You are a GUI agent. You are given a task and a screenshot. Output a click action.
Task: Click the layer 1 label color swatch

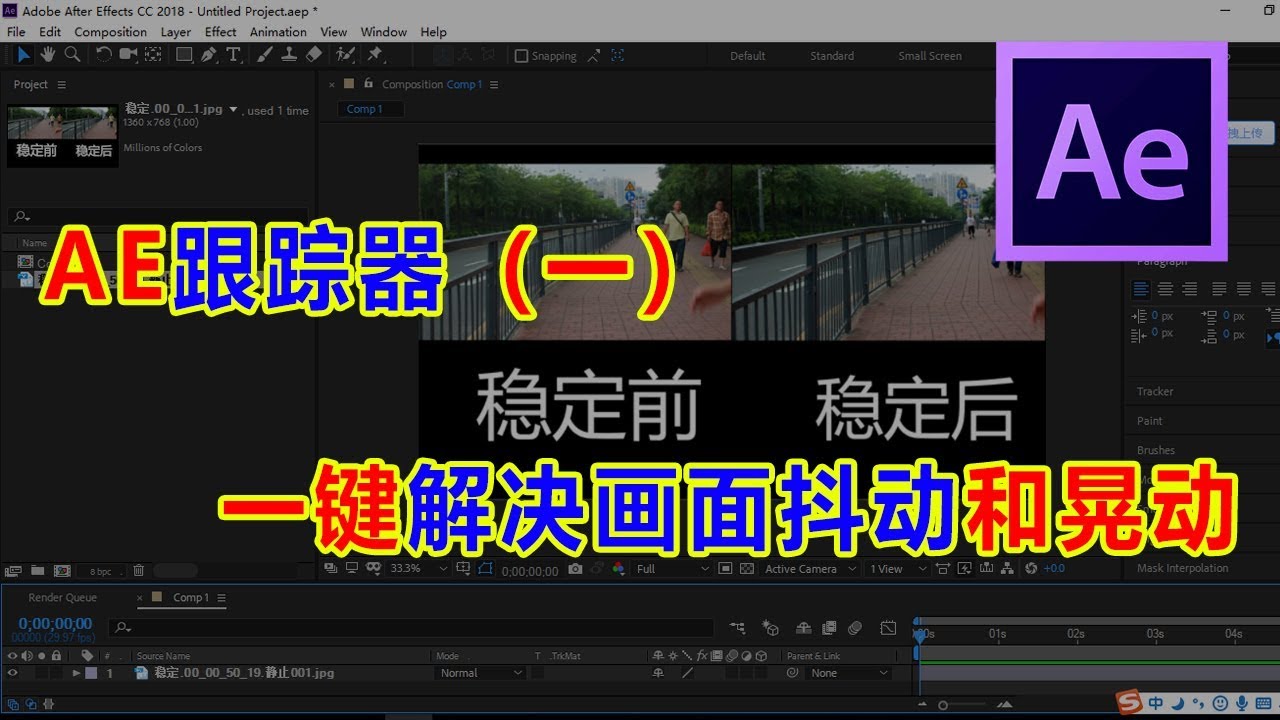(92, 673)
